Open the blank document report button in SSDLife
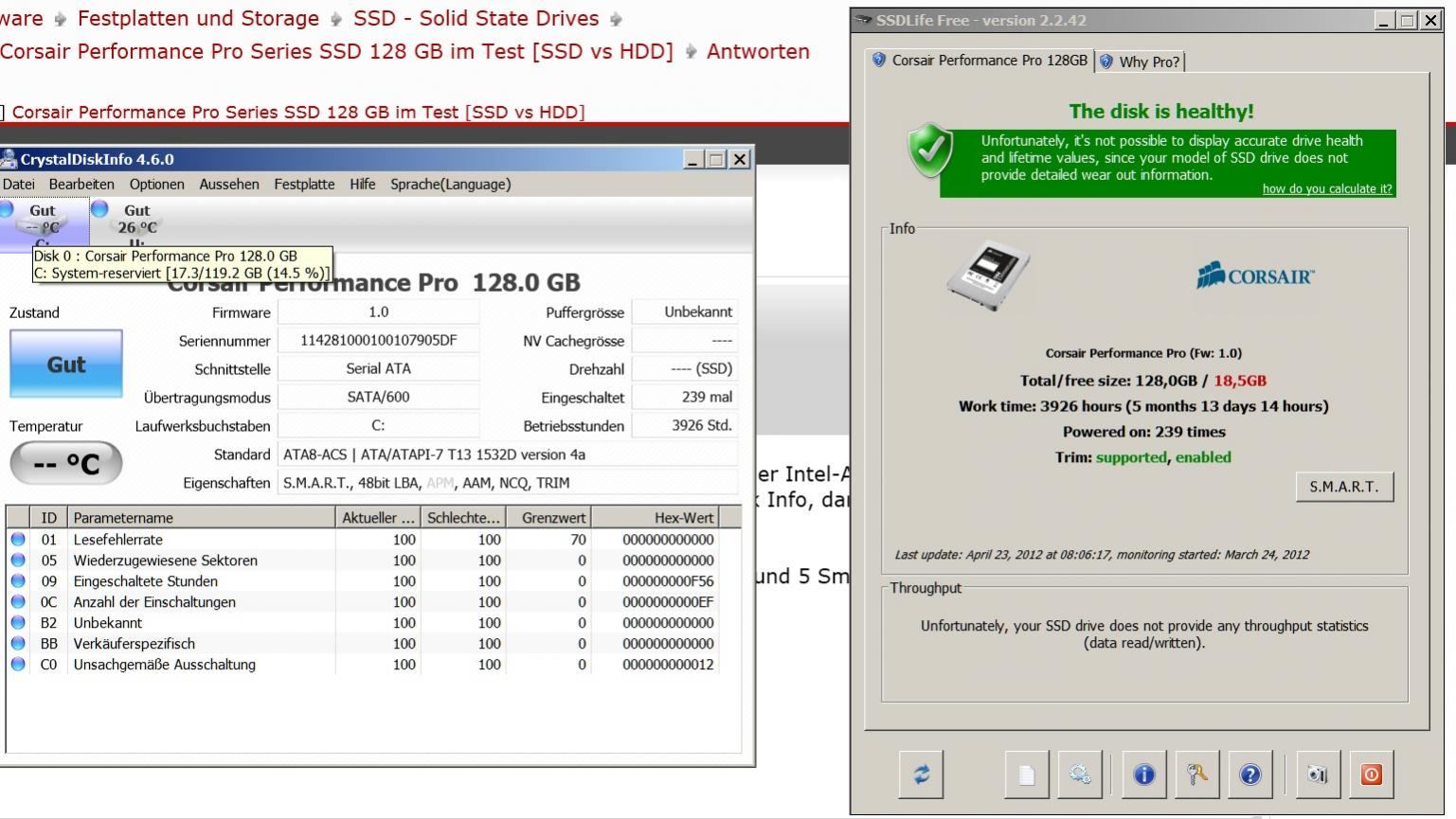 tap(1026, 774)
